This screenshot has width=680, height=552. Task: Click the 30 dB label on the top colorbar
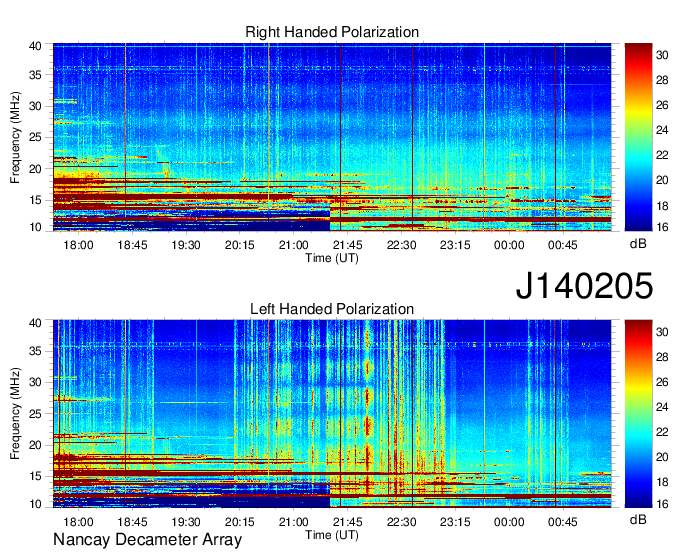(x=662, y=55)
